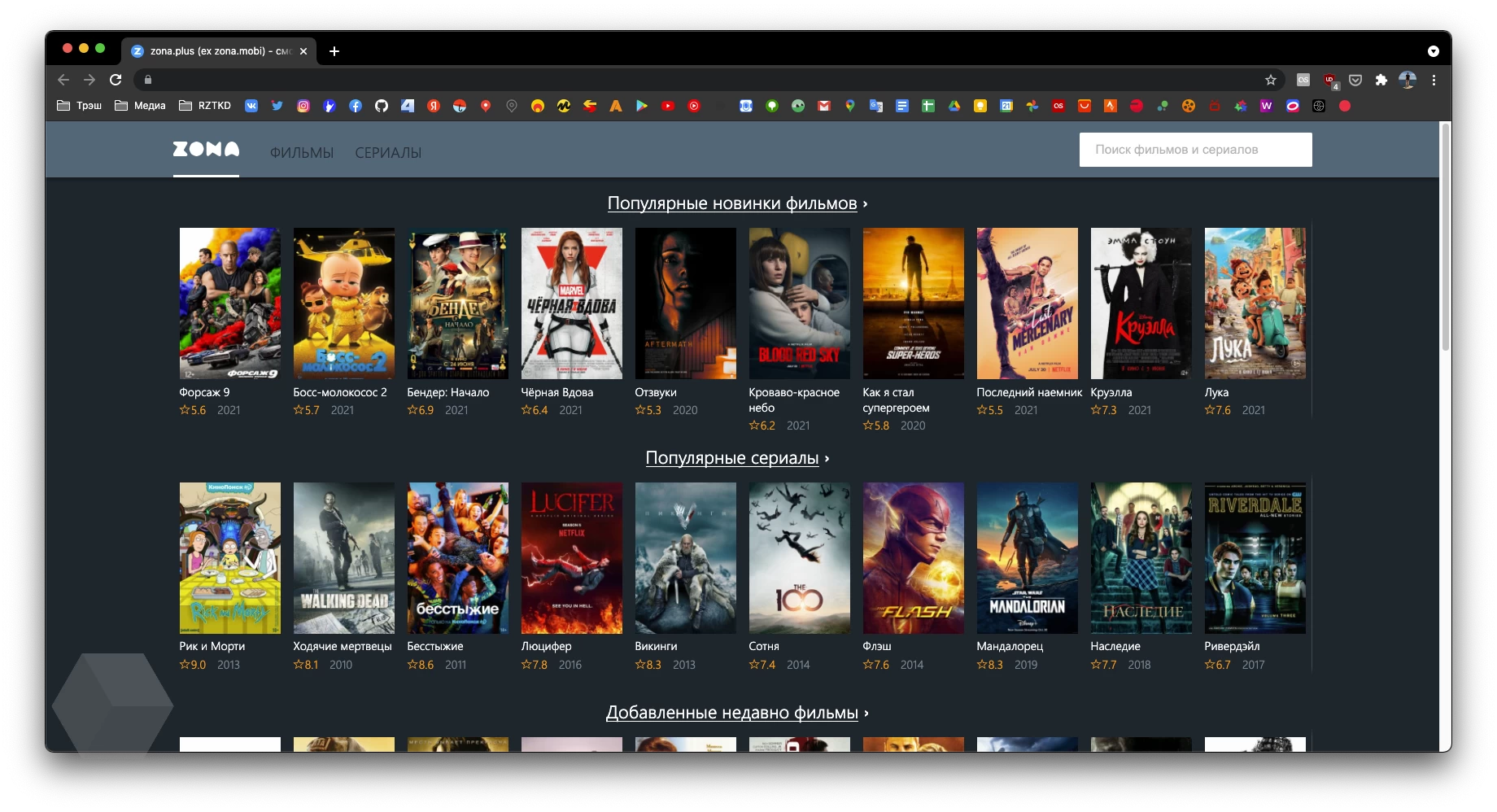Click the Наследие title

coord(1115,646)
